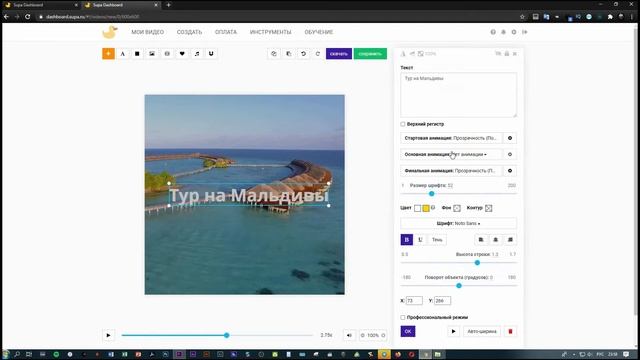Image resolution: width=640 pixels, height=360 pixels.
Task: Open the Основная анимация dropdown
Action: click(x=451, y=154)
